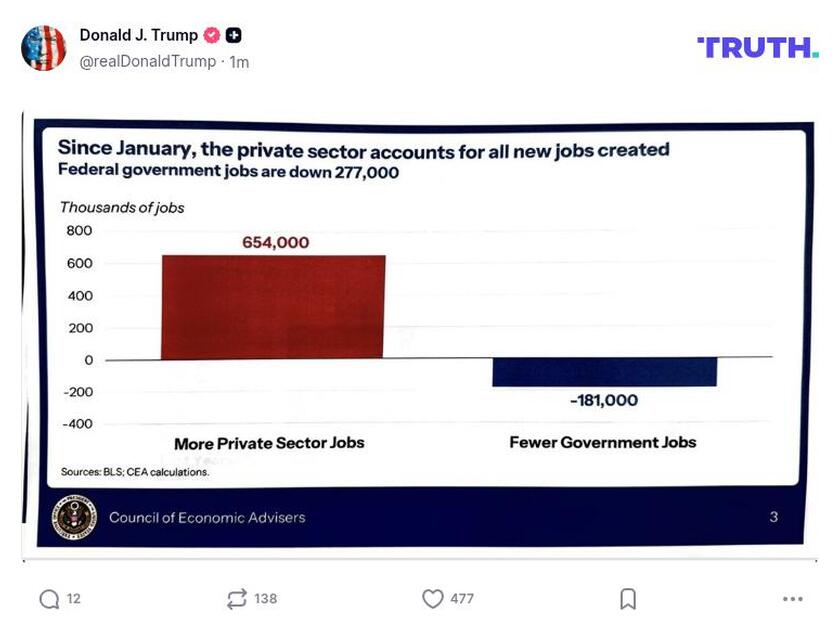The image size is (840, 632).
Task: Click the plus follow badge next to the checkmark
Action: pos(231,33)
